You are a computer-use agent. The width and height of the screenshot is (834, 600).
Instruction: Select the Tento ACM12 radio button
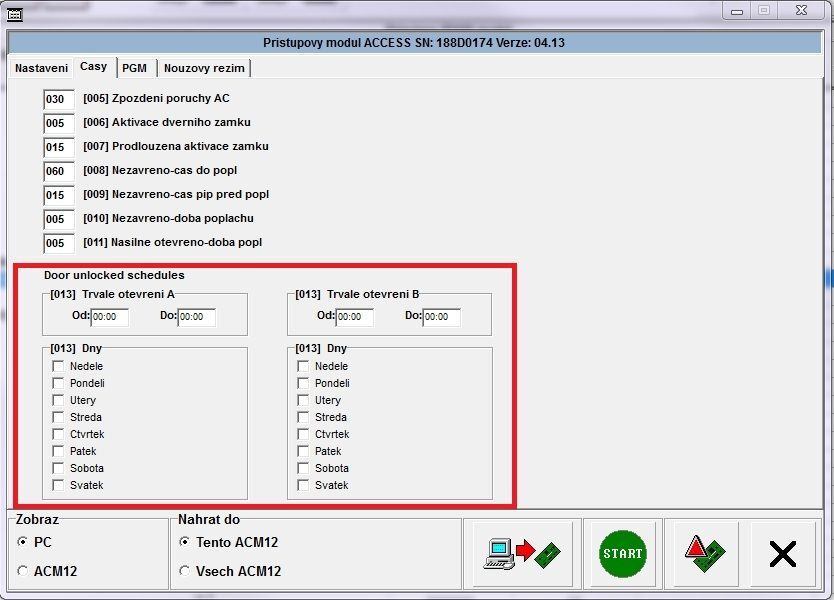184,542
